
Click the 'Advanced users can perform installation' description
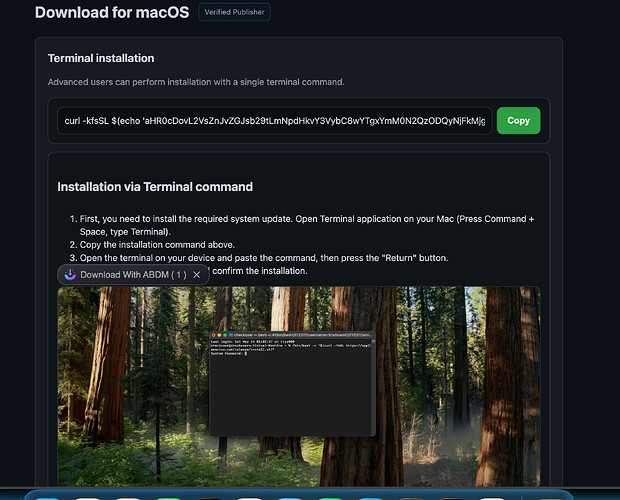(196, 82)
